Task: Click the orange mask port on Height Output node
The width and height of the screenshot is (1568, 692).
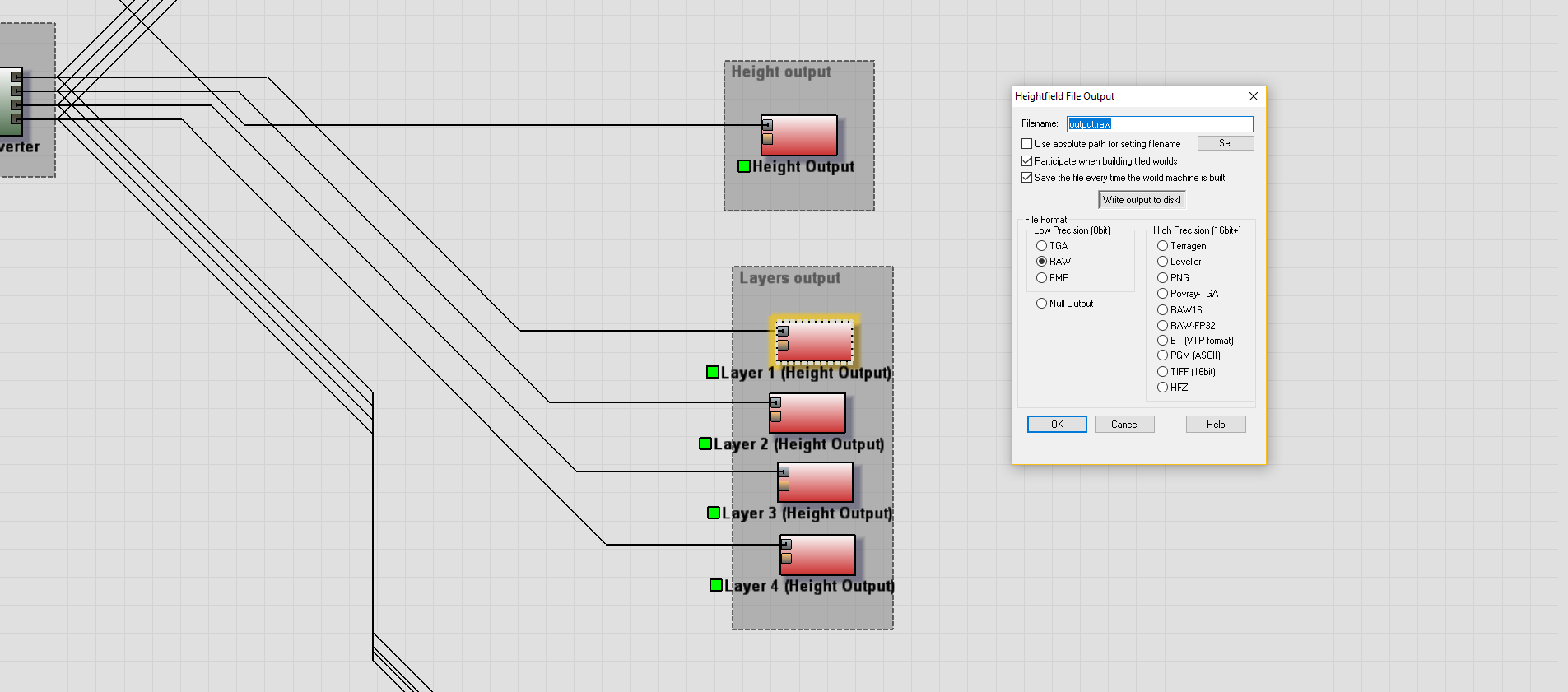Action: [x=767, y=139]
